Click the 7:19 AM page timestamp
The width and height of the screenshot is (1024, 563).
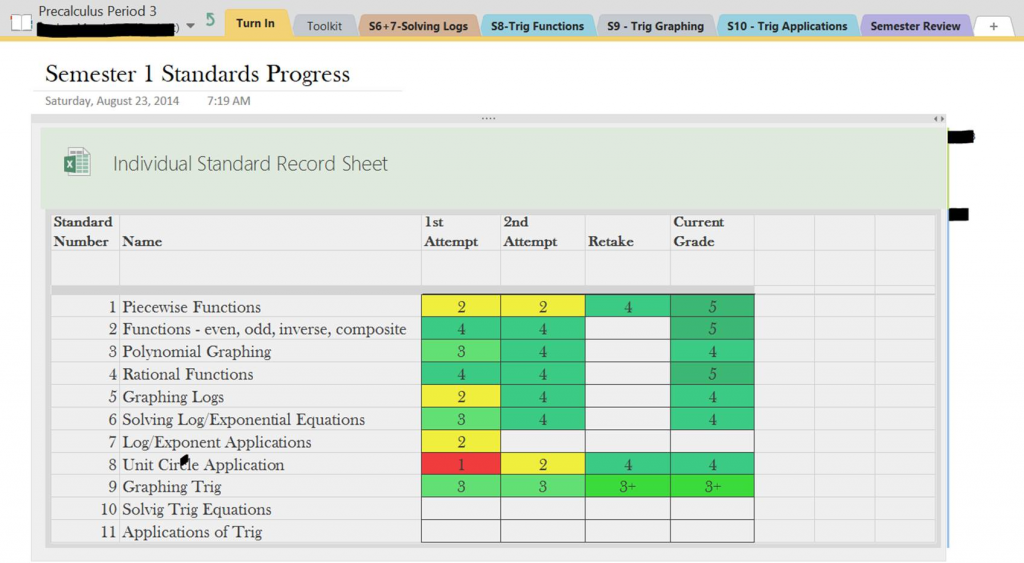pos(228,101)
